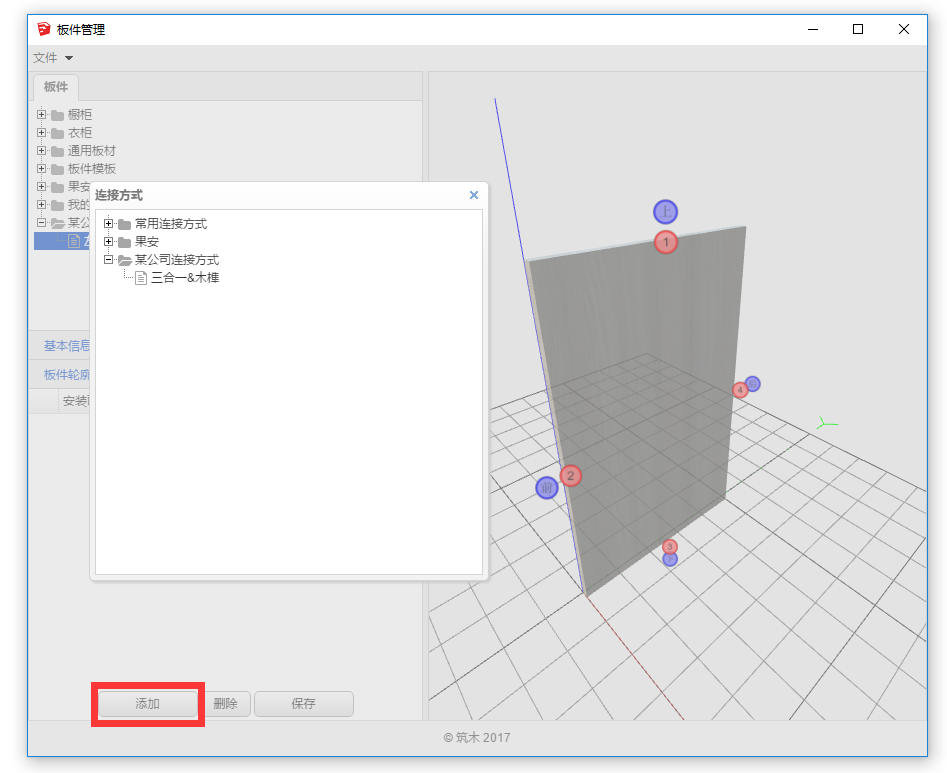Select the 通用板材 folder in tree
947x773 pixels.
click(x=91, y=151)
